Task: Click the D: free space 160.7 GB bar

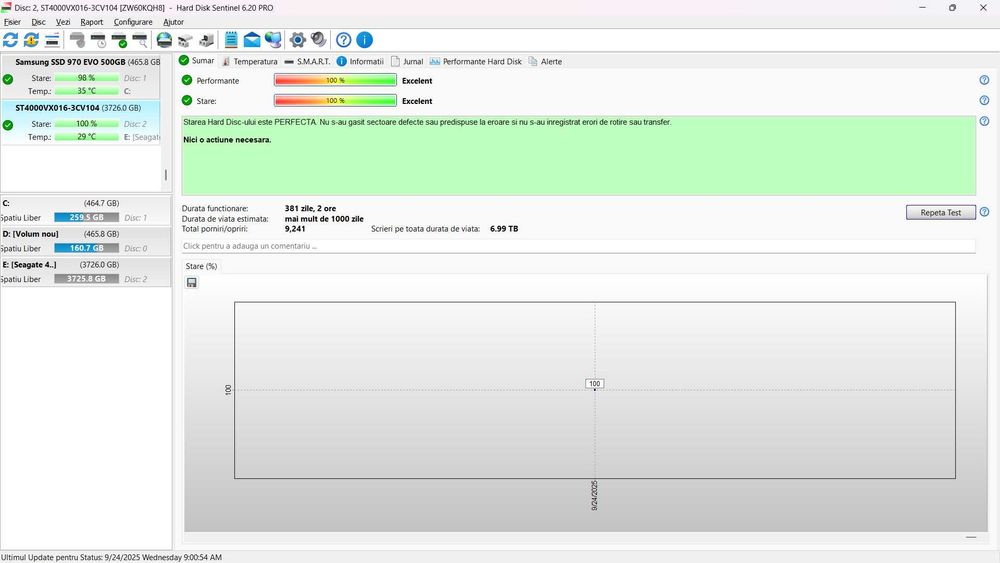Action: (87, 248)
